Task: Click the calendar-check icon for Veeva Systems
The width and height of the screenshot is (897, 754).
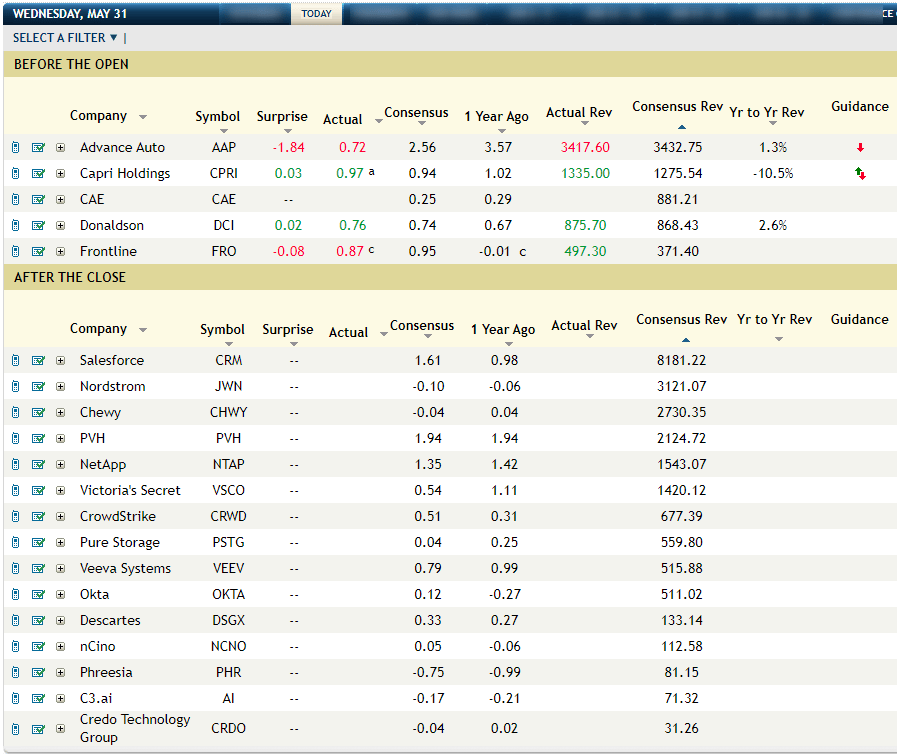Action: tap(38, 569)
